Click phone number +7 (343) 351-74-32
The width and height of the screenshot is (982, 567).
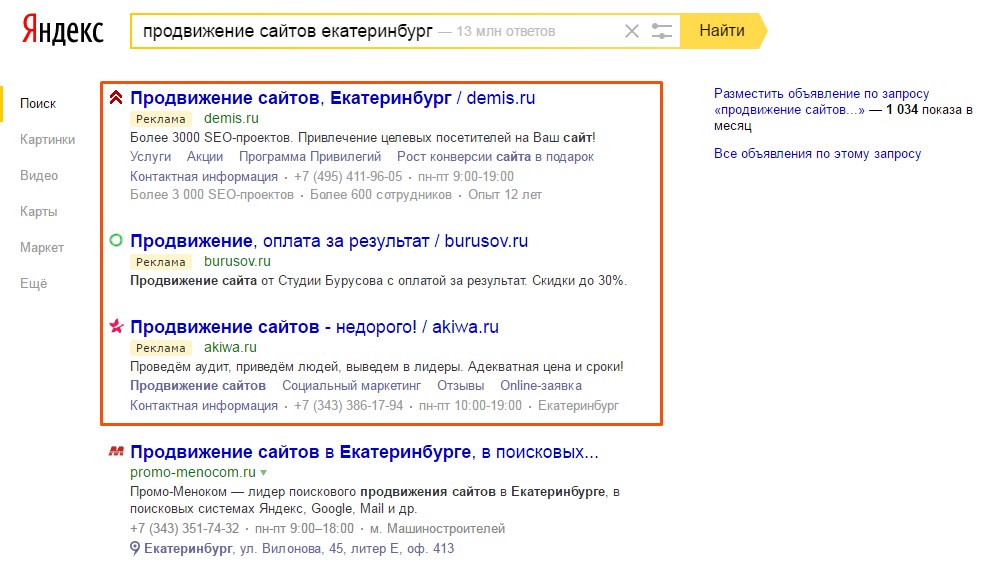click(x=185, y=529)
